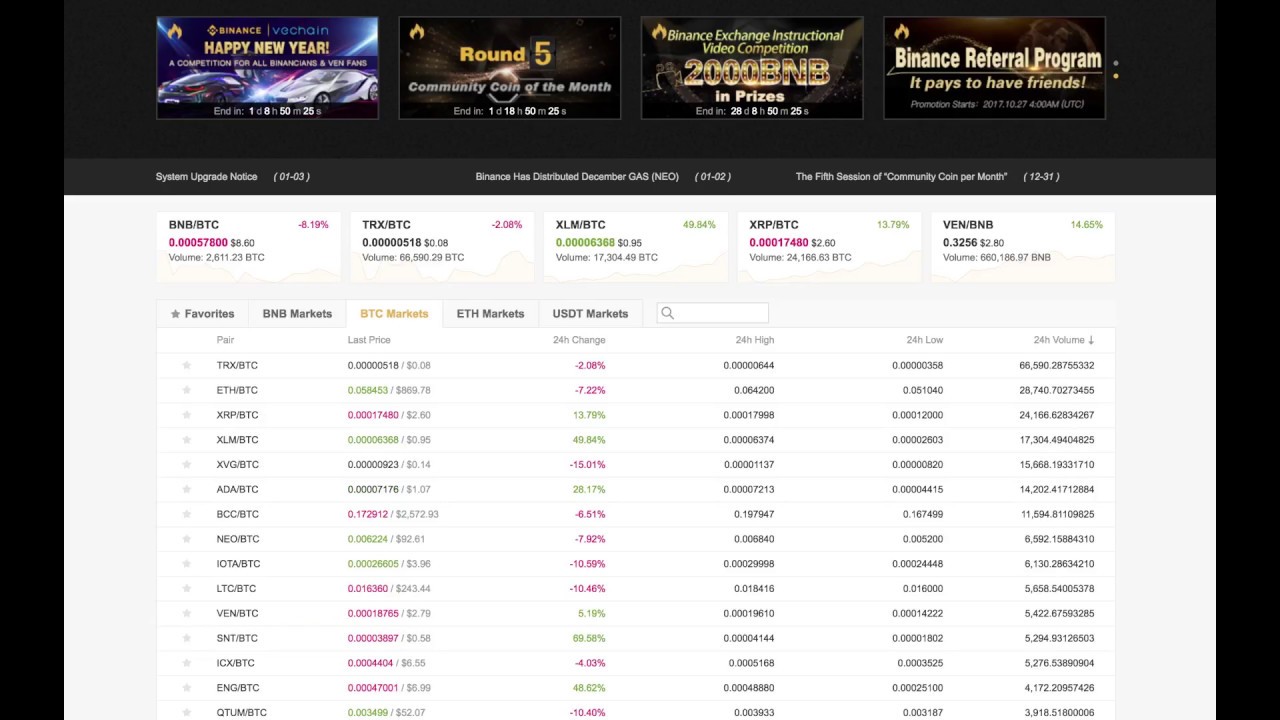
Task: Star the XLM/BTC pair as favorite
Action: pos(186,440)
